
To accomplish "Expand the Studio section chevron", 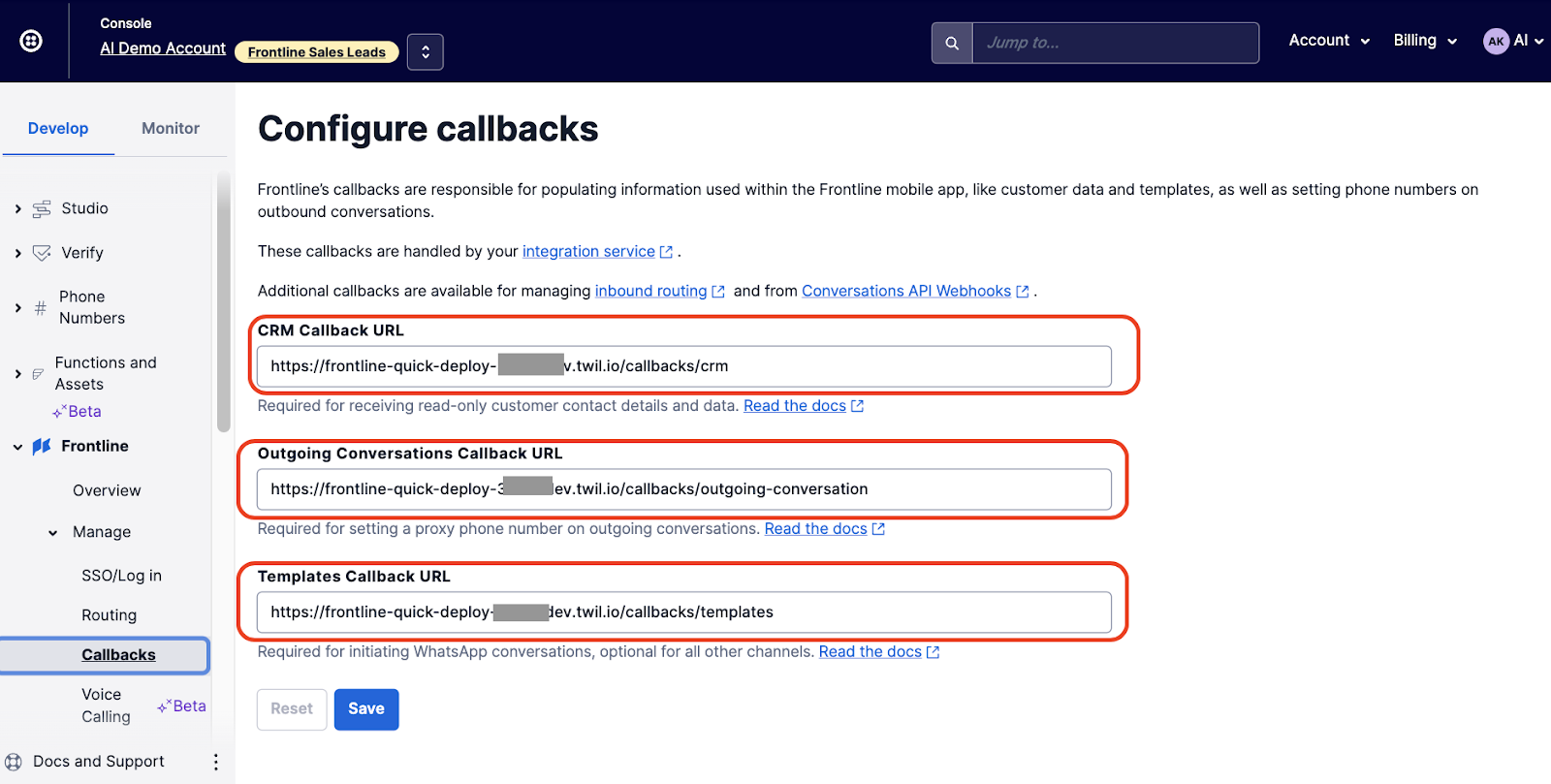I will (x=17, y=208).
